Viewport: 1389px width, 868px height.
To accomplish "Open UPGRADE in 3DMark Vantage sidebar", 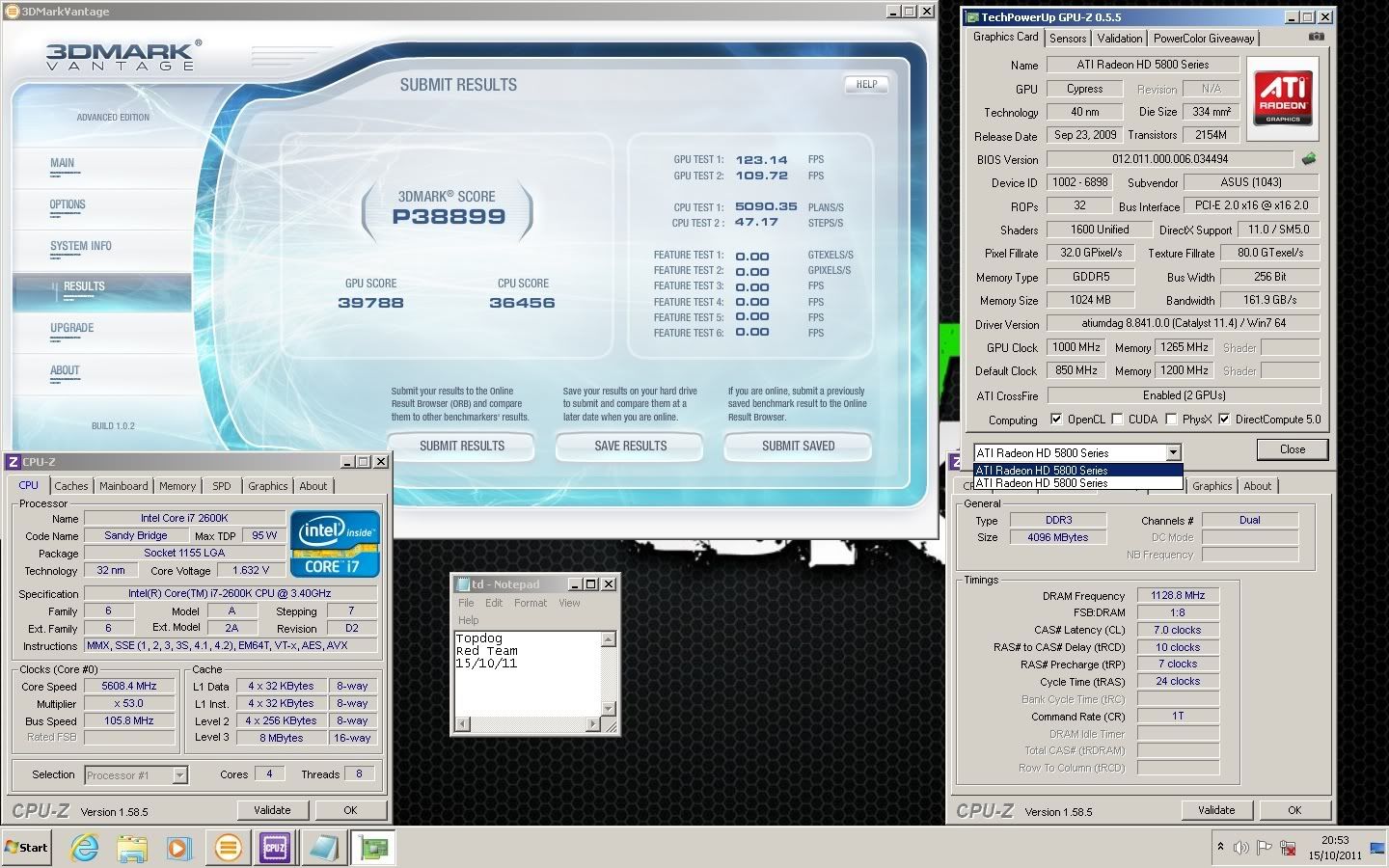I will (72, 329).
